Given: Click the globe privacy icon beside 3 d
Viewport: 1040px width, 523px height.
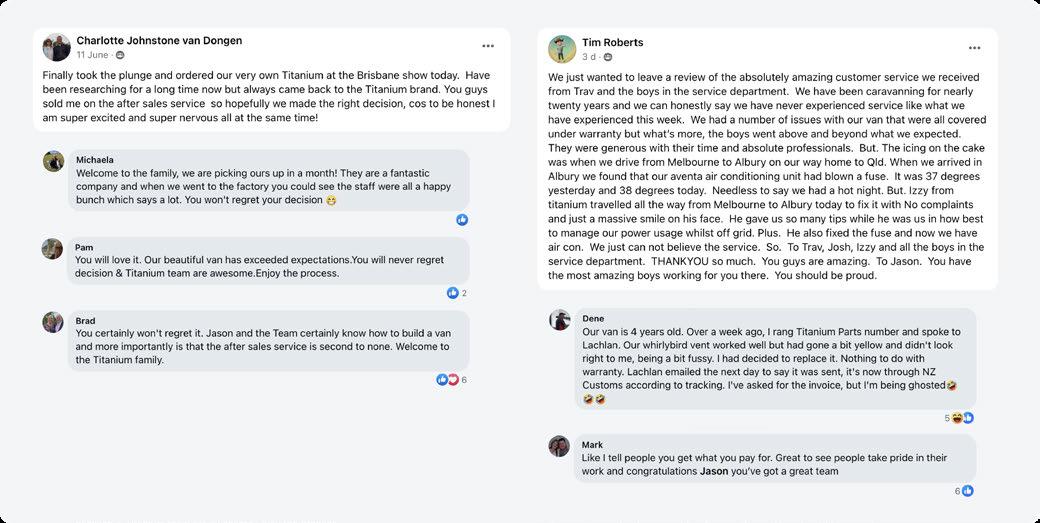Looking at the screenshot, I should (x=602, y=57).
